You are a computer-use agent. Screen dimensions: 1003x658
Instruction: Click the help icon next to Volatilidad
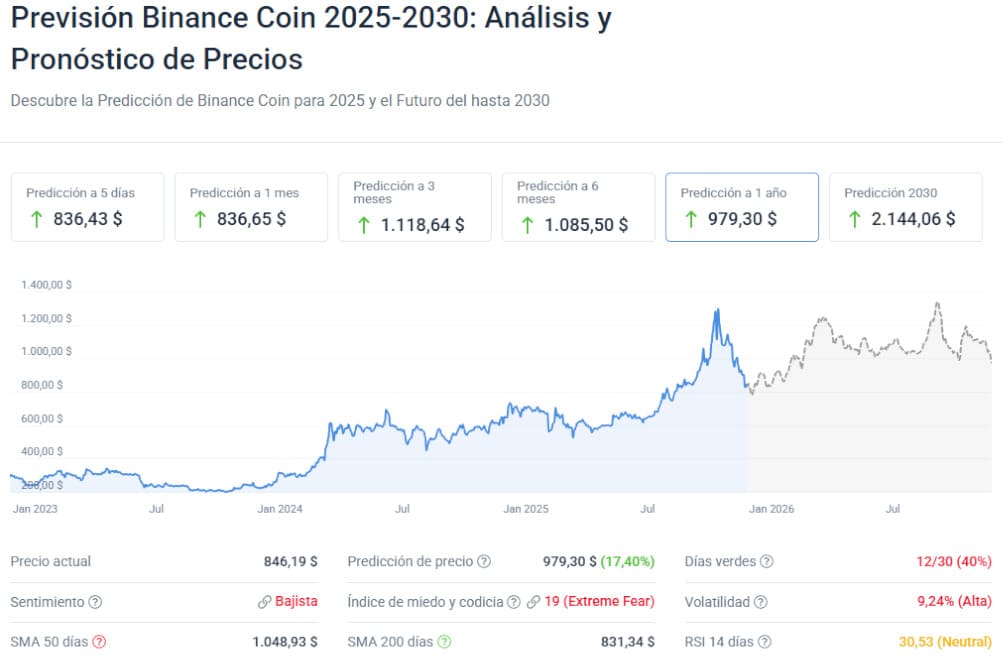pyautogui.click(x=760, y=602)
